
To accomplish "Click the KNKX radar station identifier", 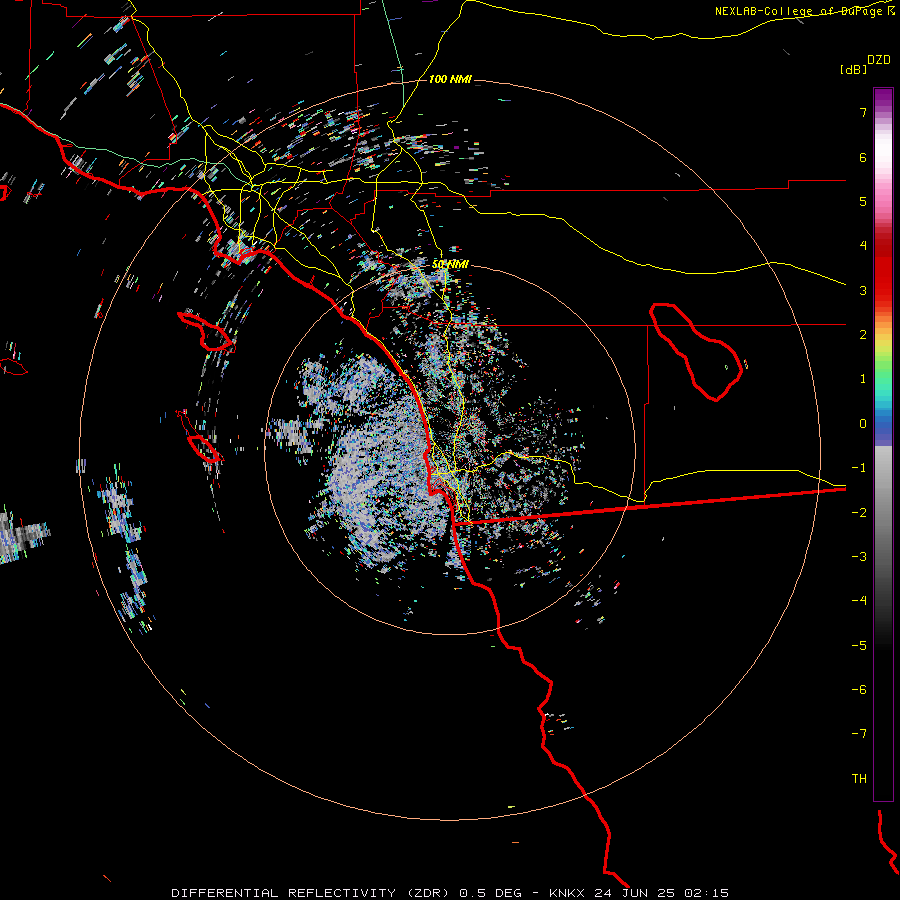I will point(567,893).
